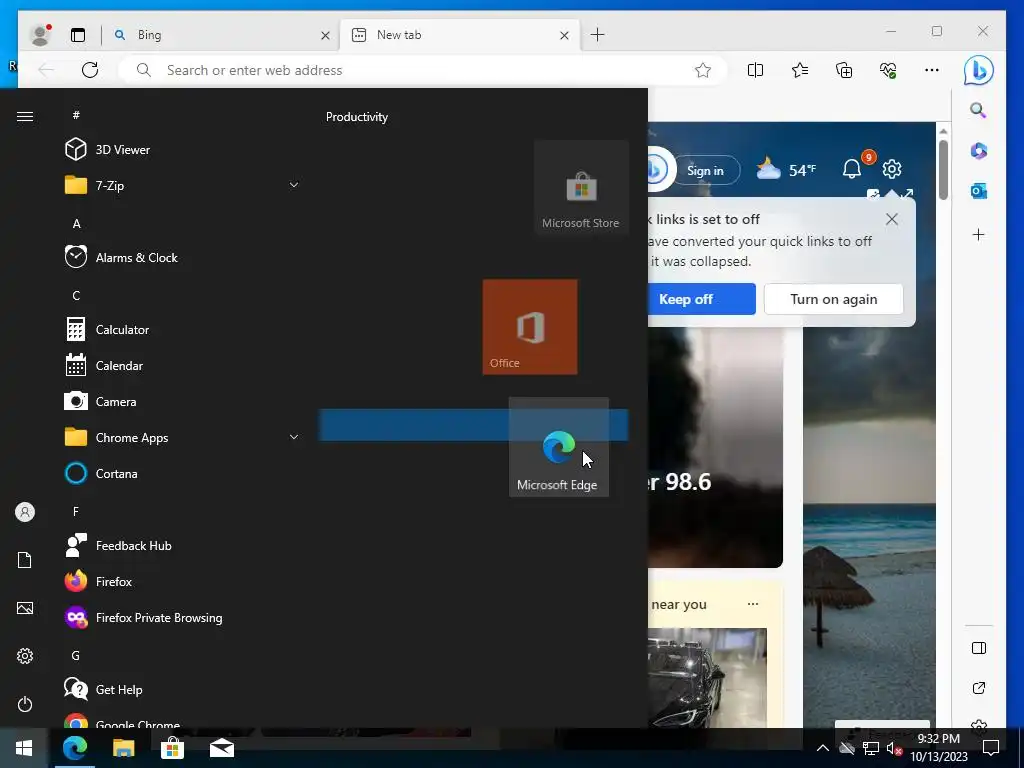Open a new browser tab
Viewport: 1024px width, 768px height.
click(598, 35)
